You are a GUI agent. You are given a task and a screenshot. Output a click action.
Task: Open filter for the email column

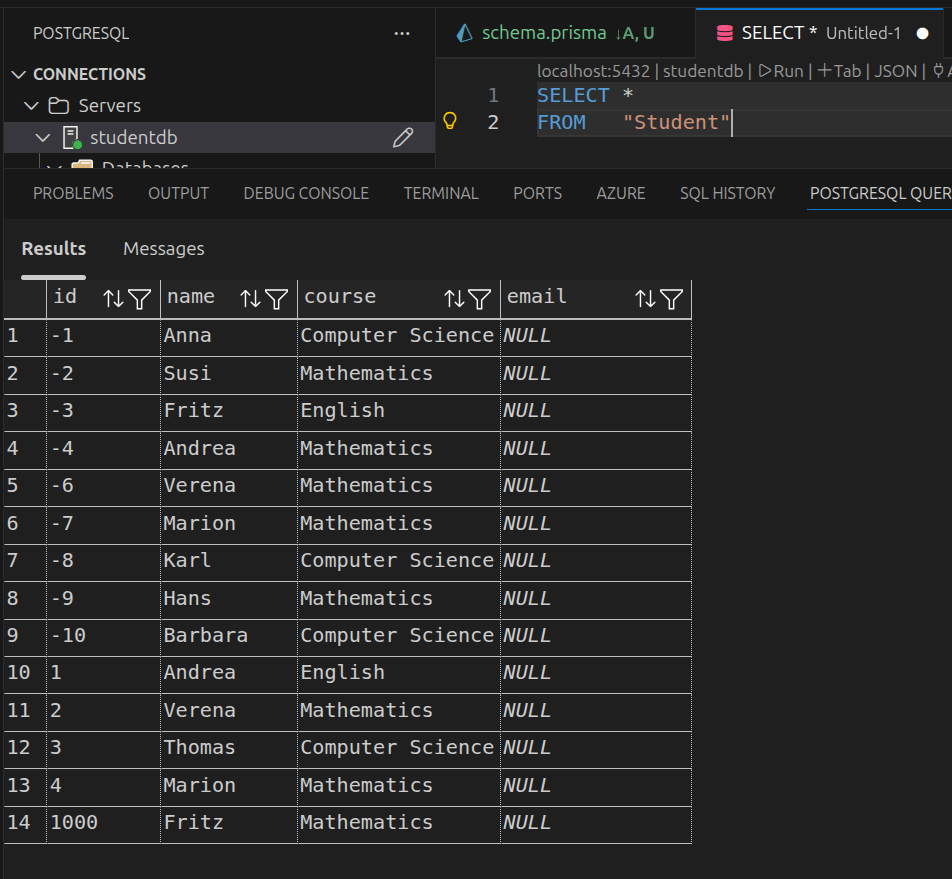point(672,298)
